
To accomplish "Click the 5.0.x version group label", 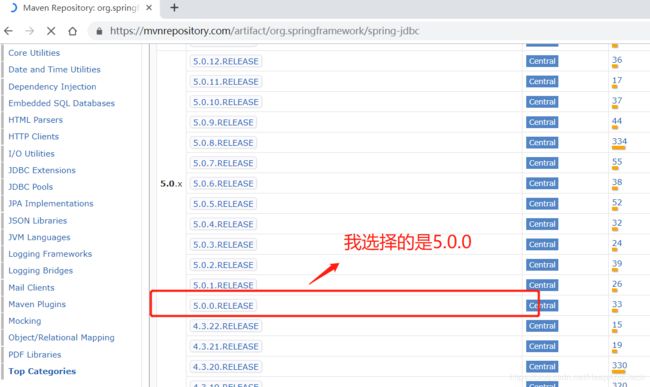I will [x=171, y=184].
